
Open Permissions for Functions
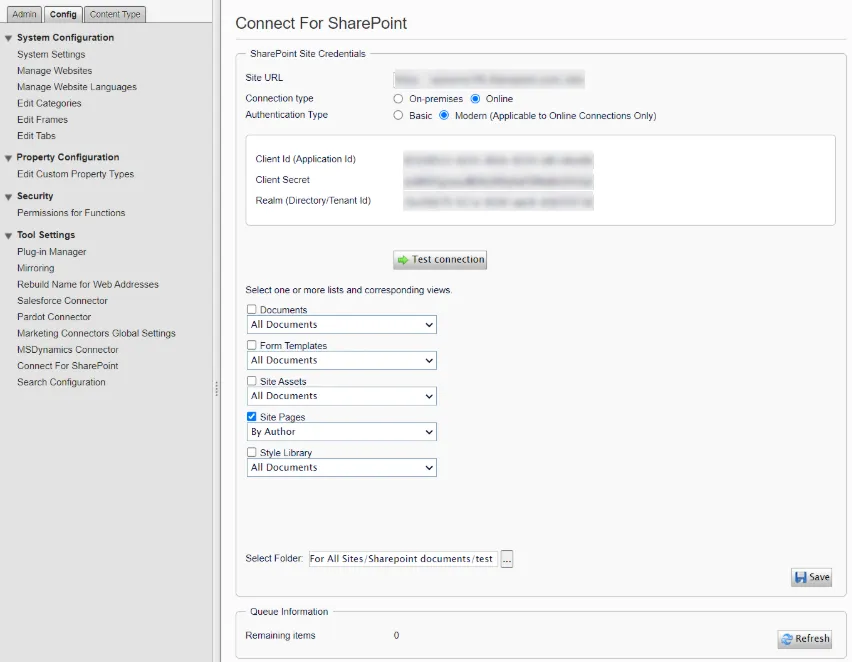tap(71, 213)
